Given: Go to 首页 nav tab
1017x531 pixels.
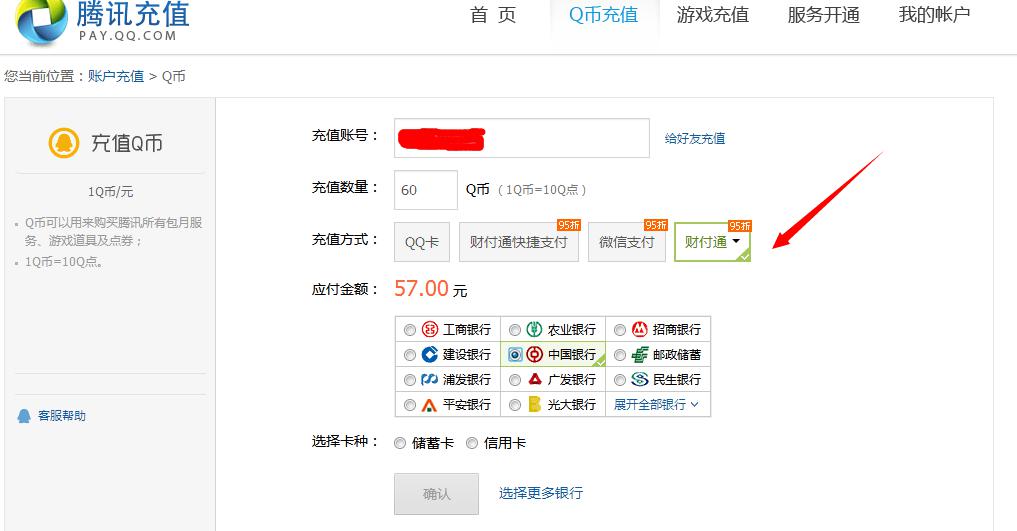Looking at the screenshot, I should point(493,15).
